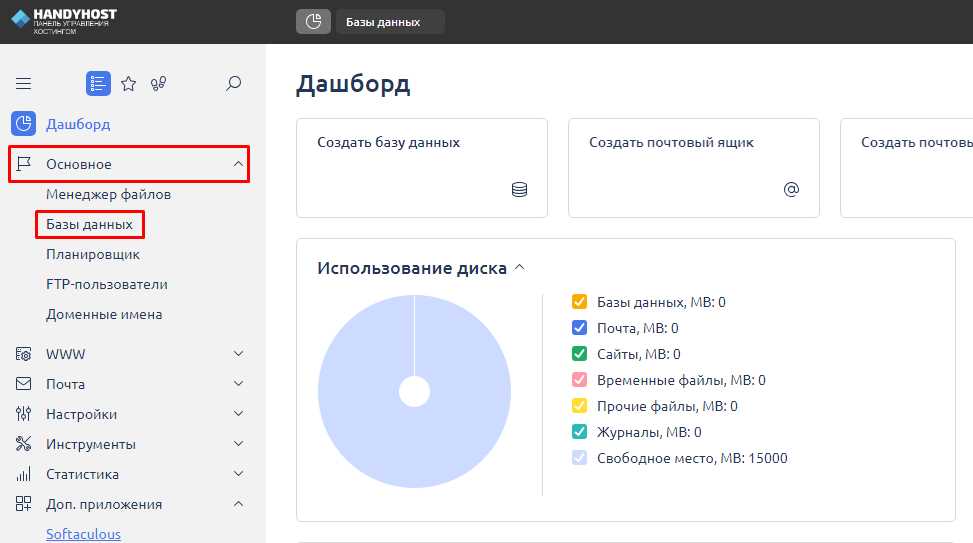
Task: Toggle the hamburger menu in sidebar
Action: coord(24,83)
